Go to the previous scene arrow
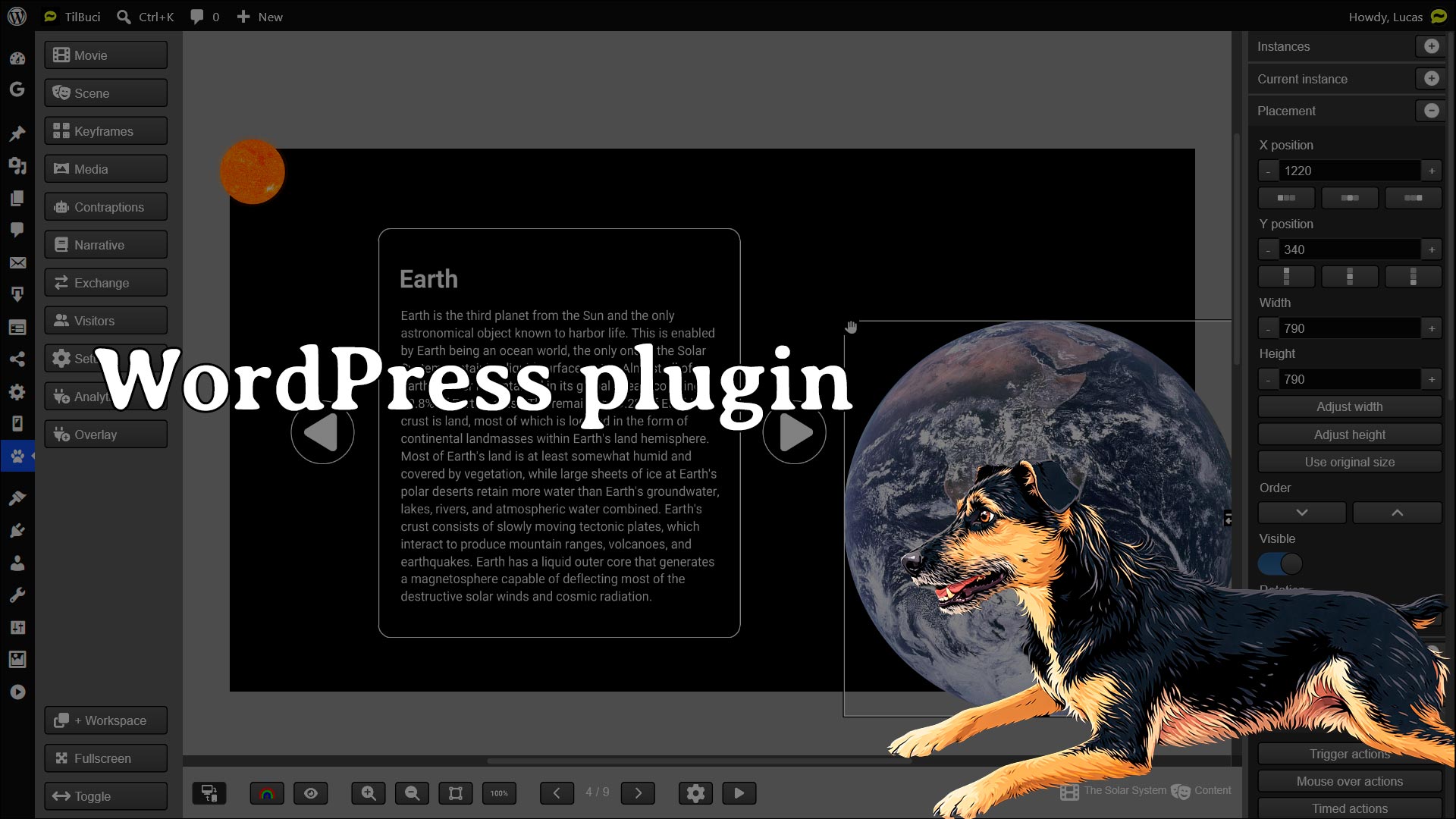This screenshot has width=1456, height=819. point(557,793)
